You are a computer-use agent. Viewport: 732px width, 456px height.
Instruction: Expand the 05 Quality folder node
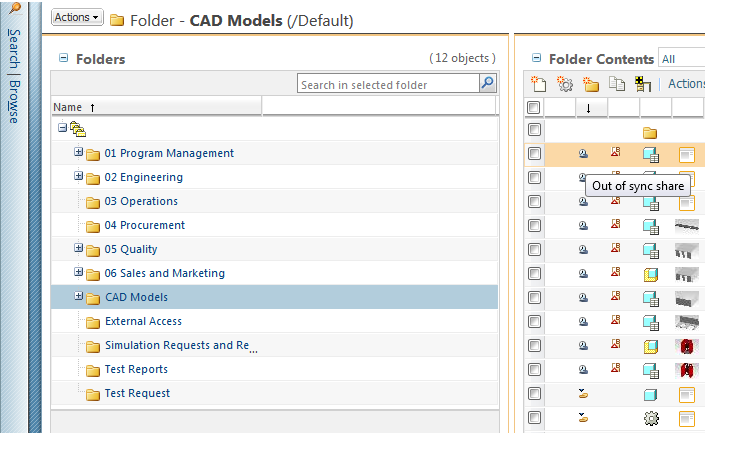(x=78, y=248)
